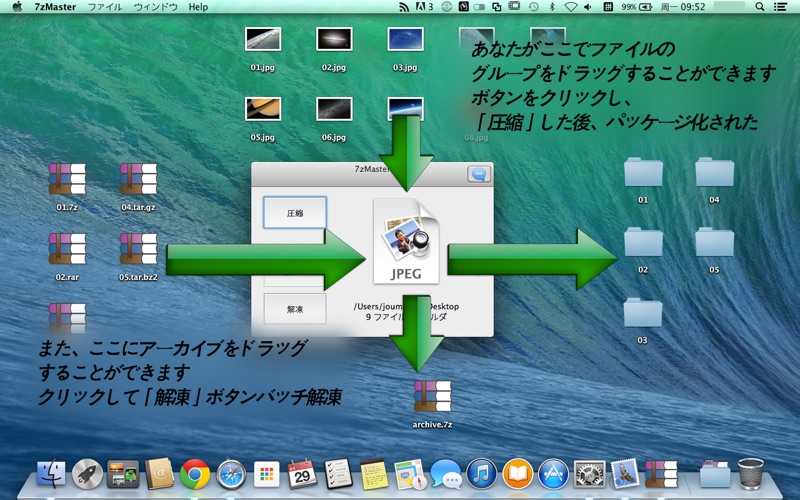Click the /Users path text in 7zMaster window
This screenshot has height=500, width=800.
406,306
